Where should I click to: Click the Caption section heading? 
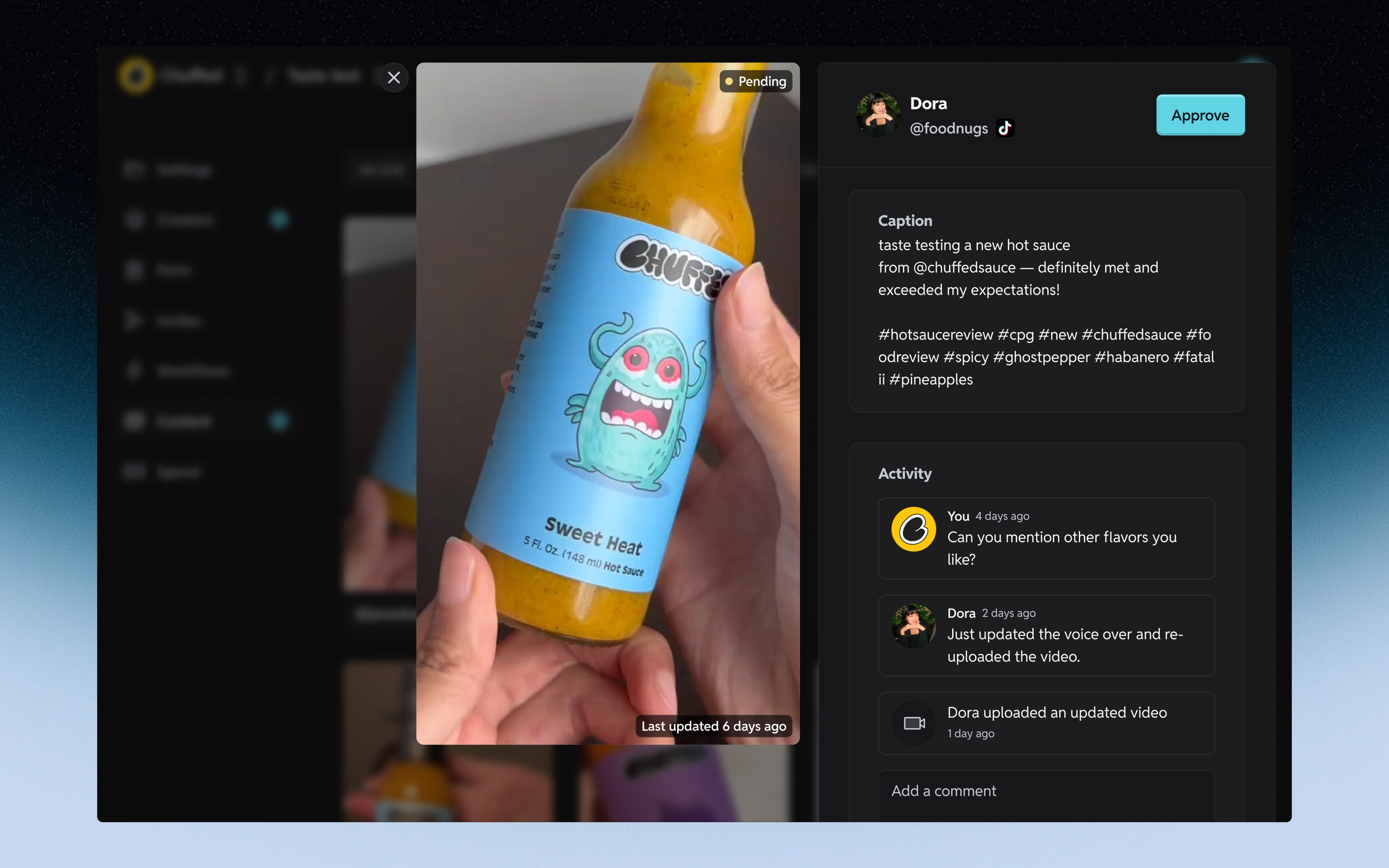[905, 221]
